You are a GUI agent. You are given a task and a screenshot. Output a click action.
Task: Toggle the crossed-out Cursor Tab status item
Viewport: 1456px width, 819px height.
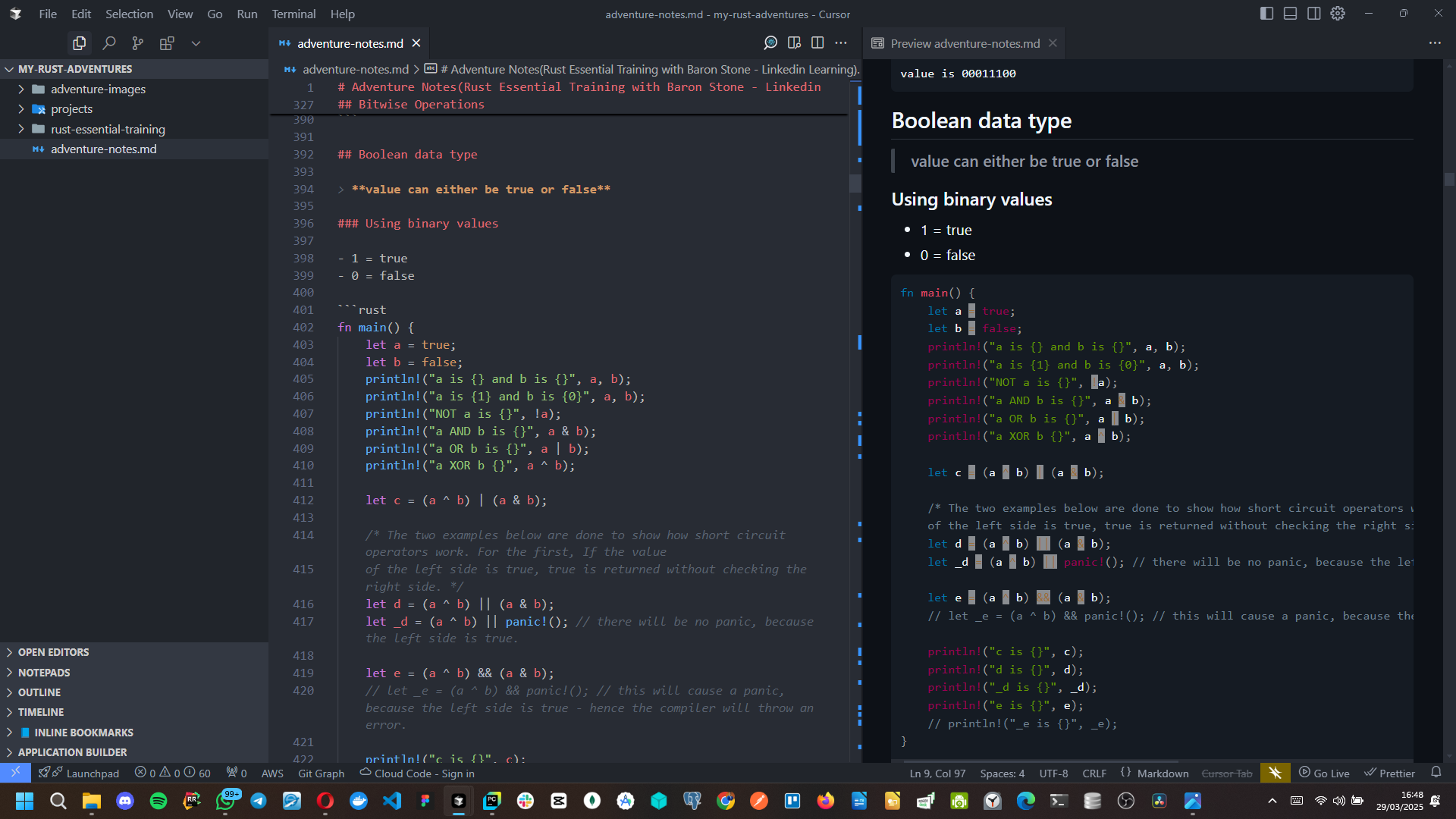(1226, 773)
